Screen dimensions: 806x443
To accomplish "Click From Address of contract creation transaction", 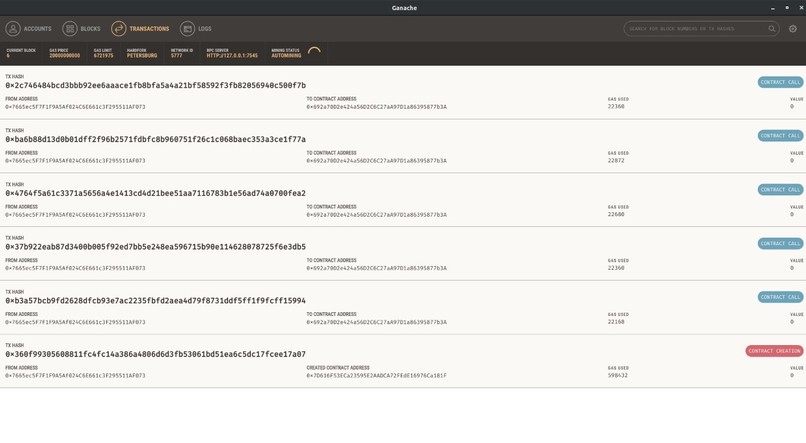I will click(x=75, y=376).
